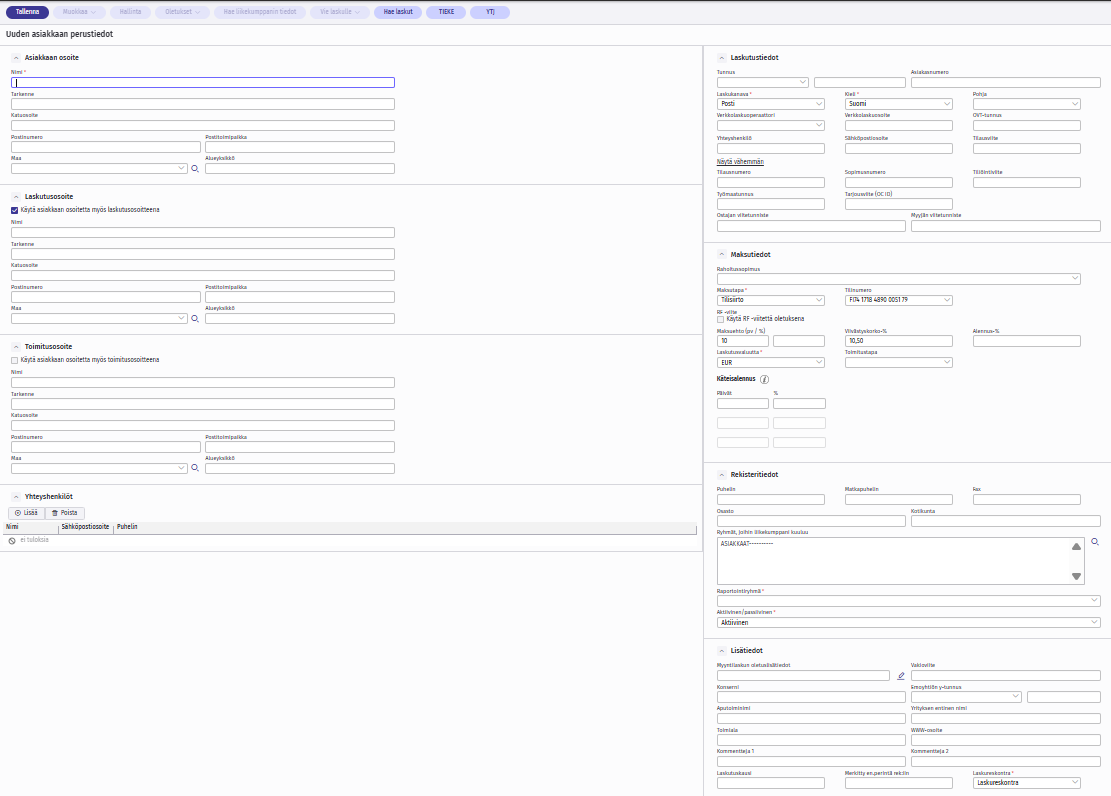Check use customer address as delivery address

(14, 360)
